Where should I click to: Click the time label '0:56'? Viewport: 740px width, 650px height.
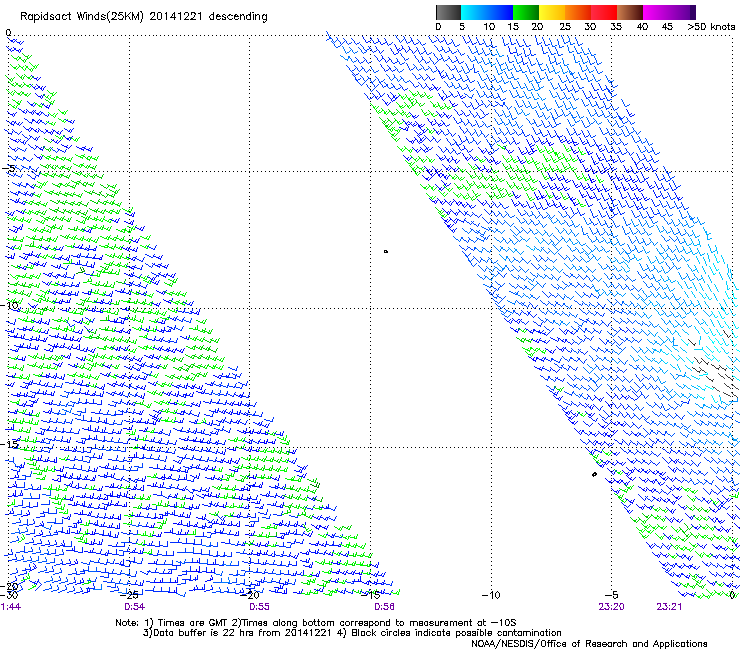(x=384, y=607)
